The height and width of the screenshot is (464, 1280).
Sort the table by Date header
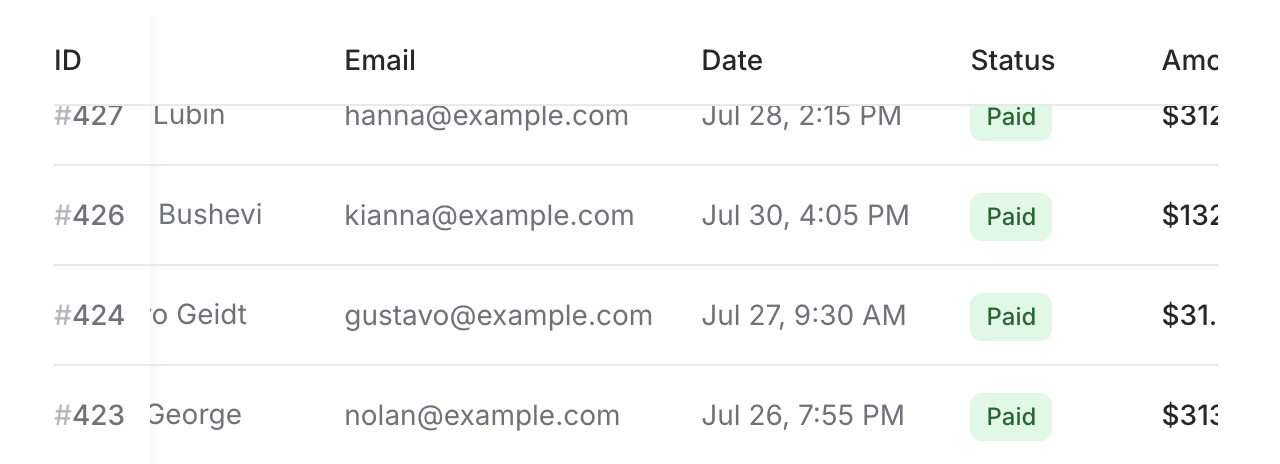point(732,61)
